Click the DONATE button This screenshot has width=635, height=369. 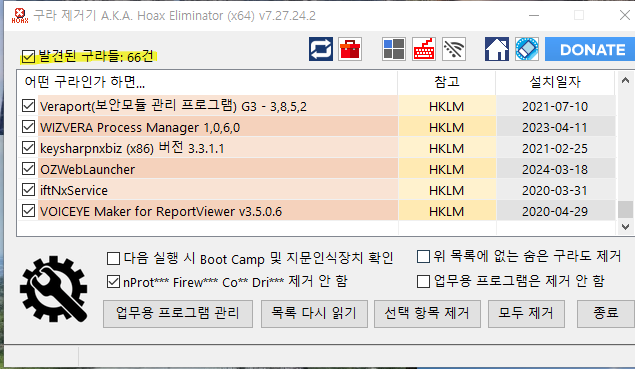[590, 49]
